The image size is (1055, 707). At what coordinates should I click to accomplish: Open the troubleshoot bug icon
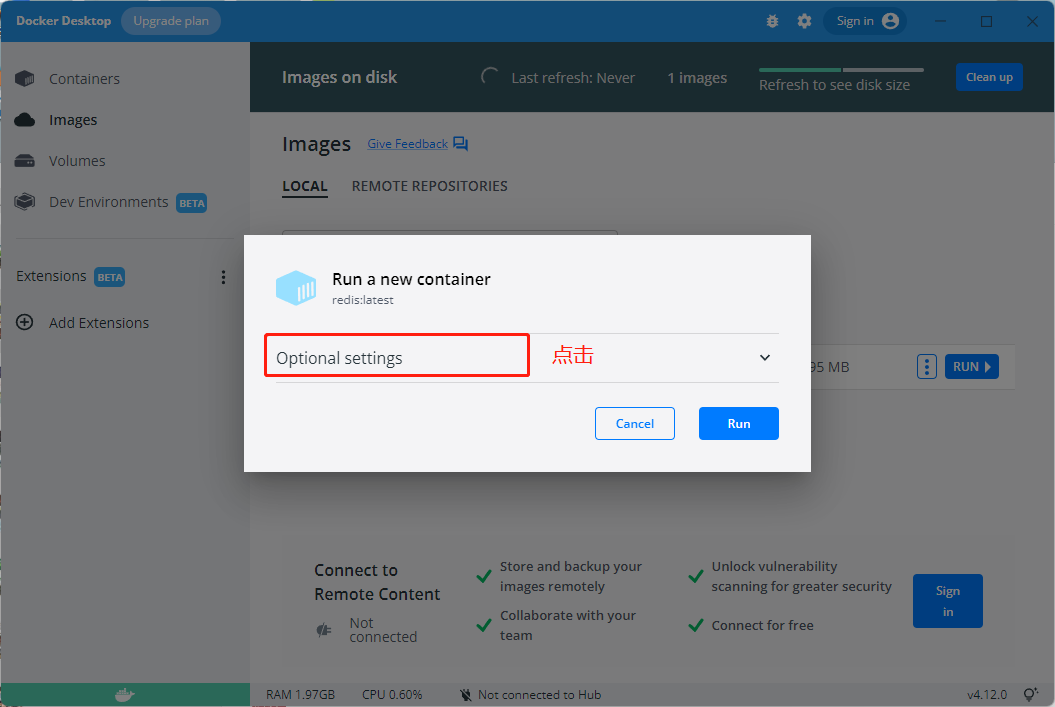(772, 21)
